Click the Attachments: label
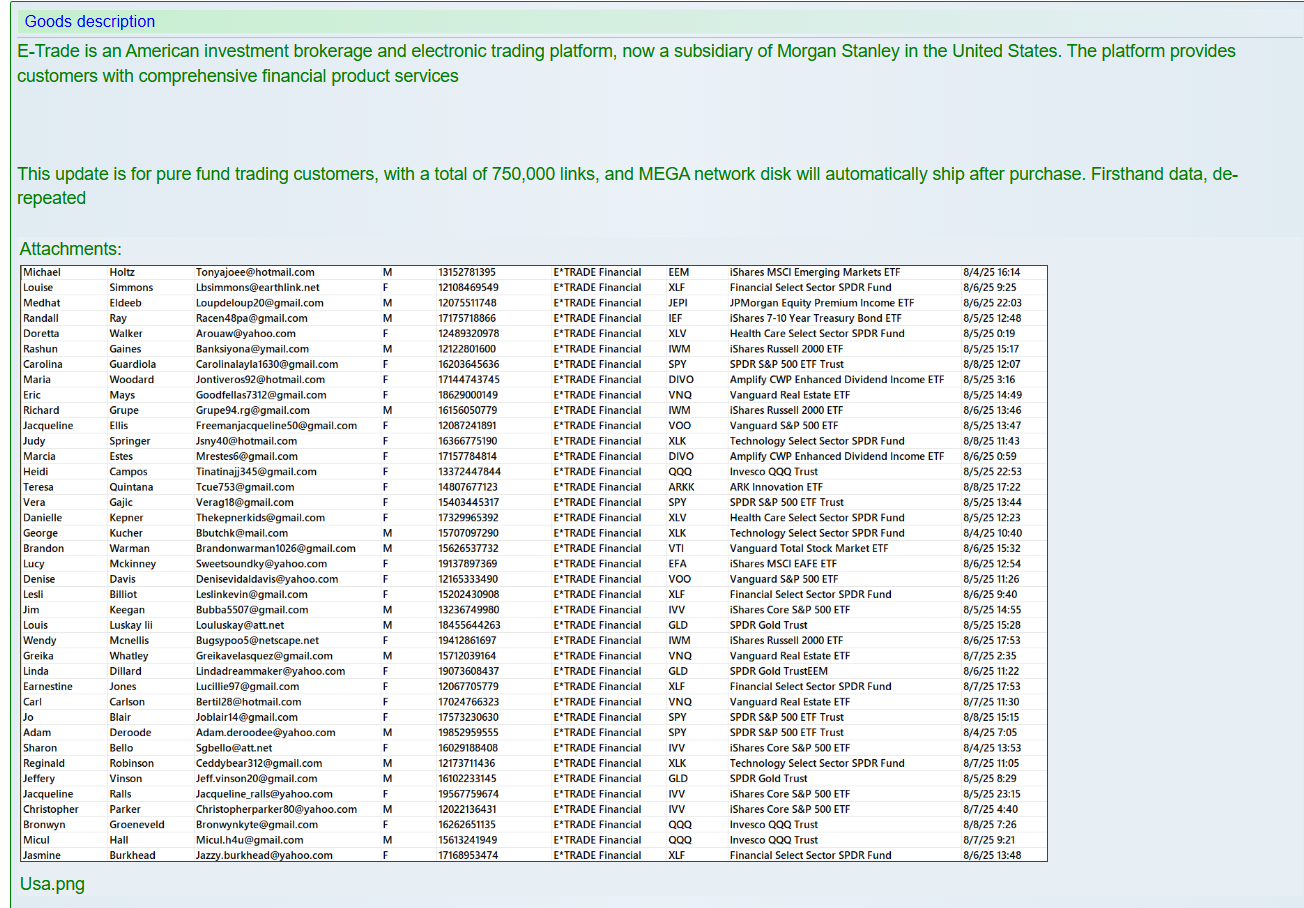This screenshot has width=1304, height=908. 70,249
